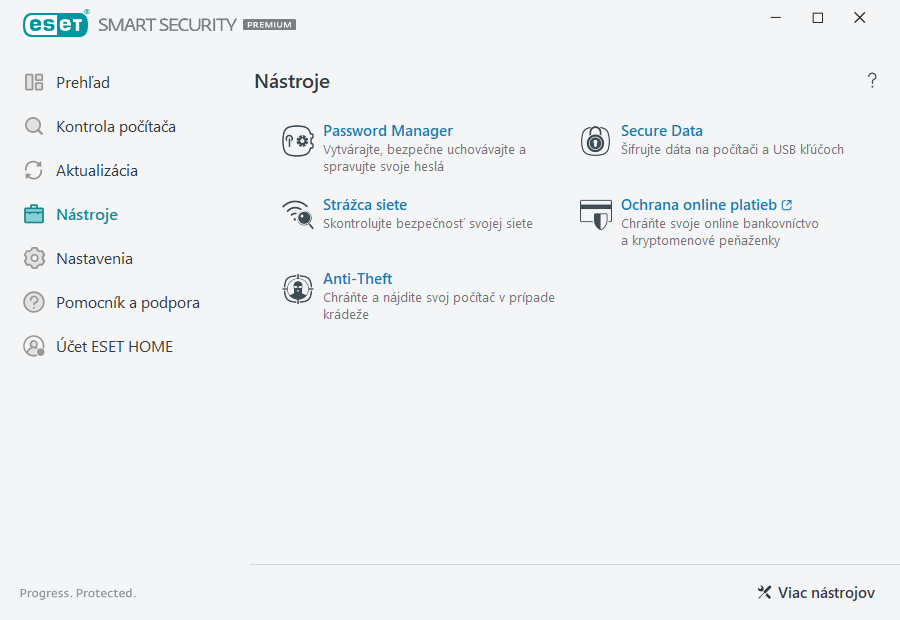Click the ESET logo

[56, 24]
